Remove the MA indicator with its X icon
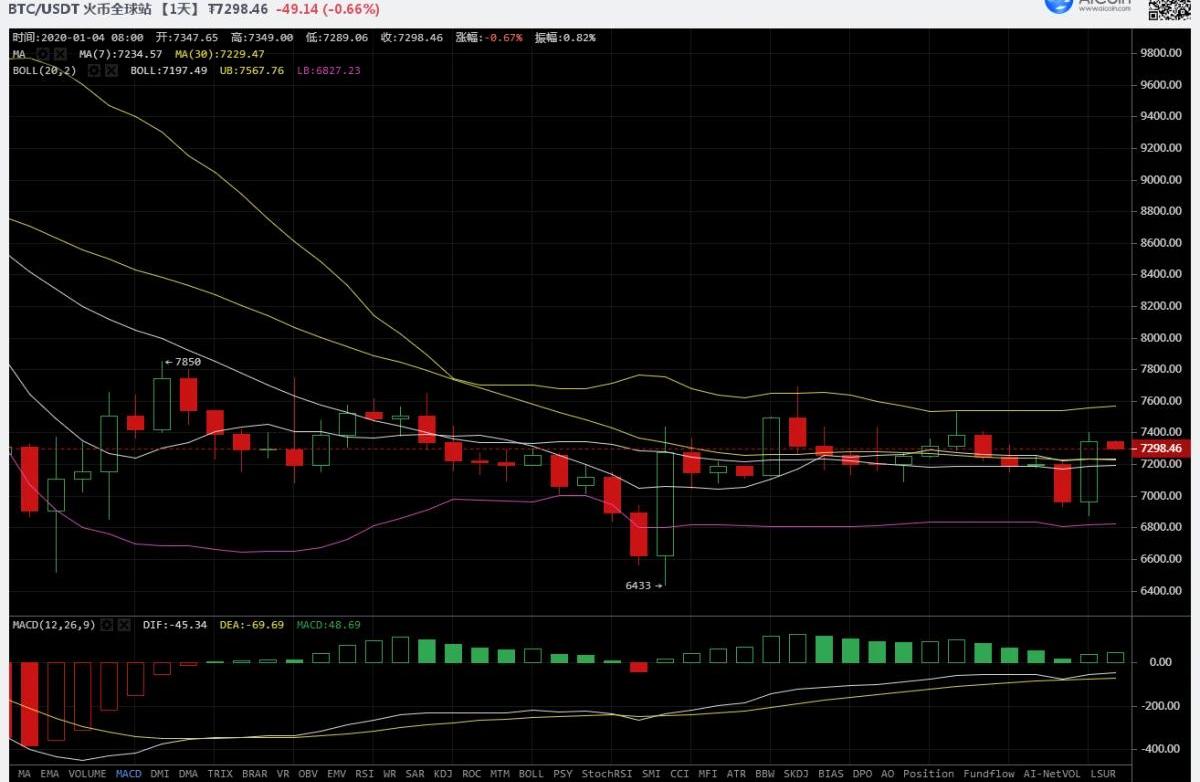The image size is (1200, 782). click(59, 54)
